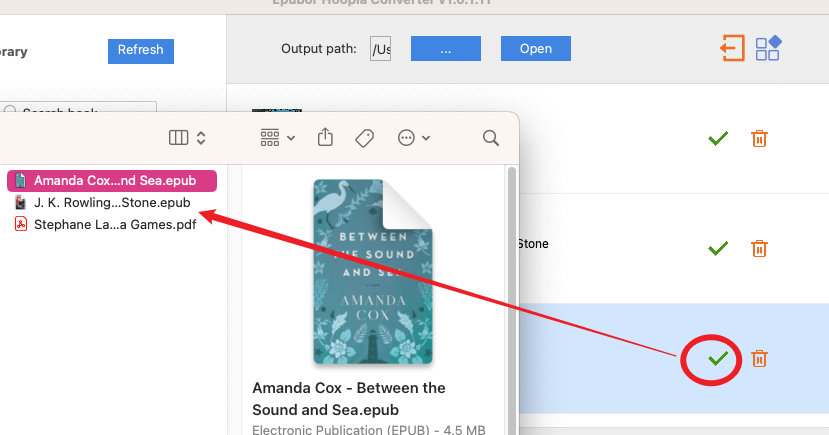This screenshot has width=829, height=435.
Task: Click the output path text field
Action: (380, 49)
